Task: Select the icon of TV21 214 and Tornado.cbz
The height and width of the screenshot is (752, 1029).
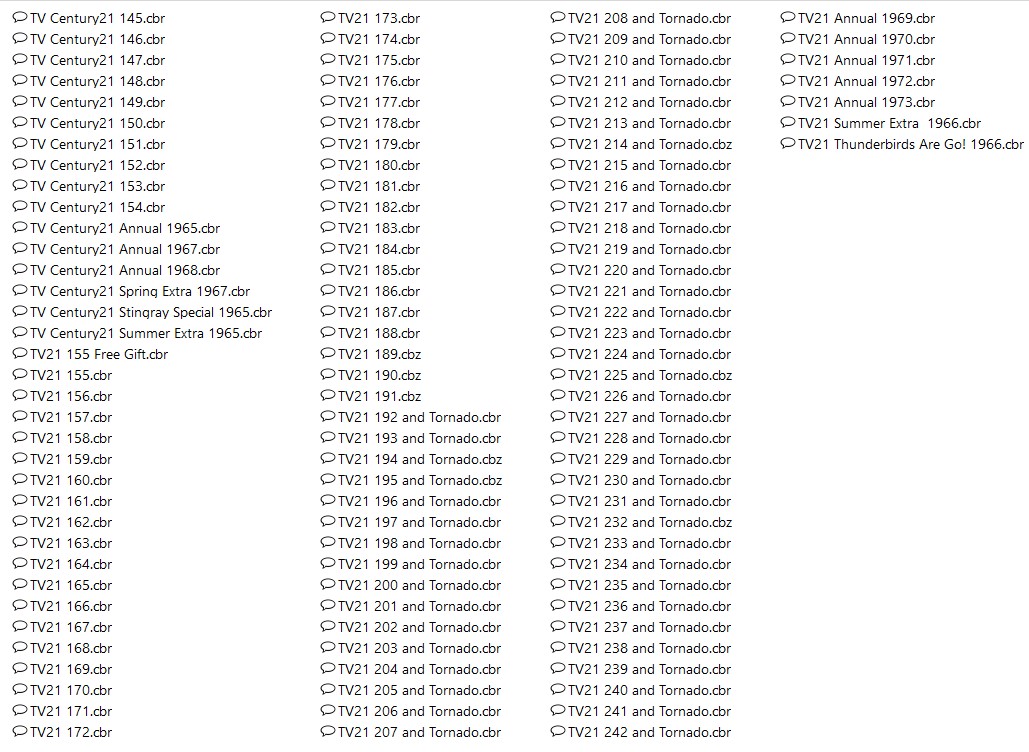Action: [558, 144]
